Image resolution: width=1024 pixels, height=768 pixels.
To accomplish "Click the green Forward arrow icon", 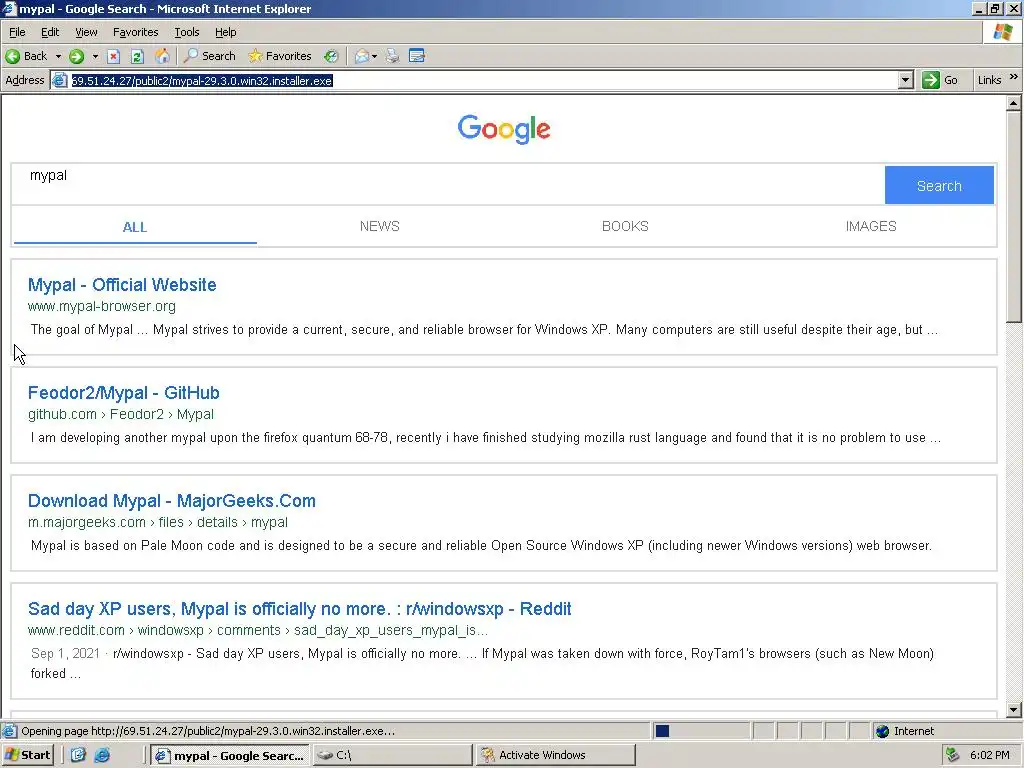I will pyautogui.click(x=76, y=56).
